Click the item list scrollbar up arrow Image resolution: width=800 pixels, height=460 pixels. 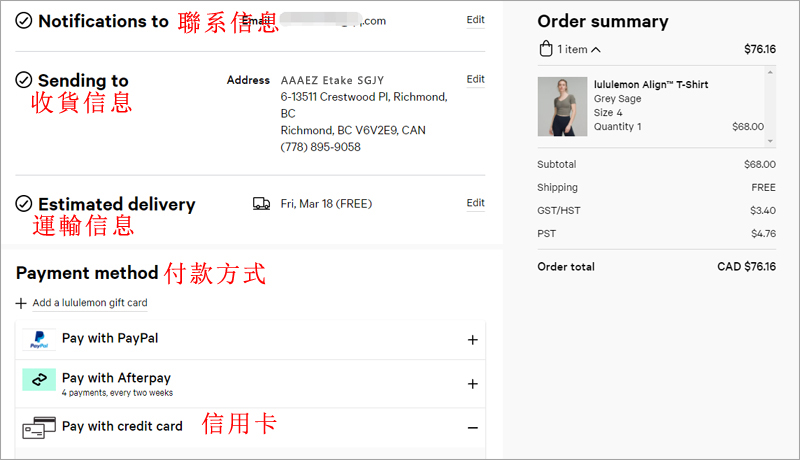(x=770, y=72)
